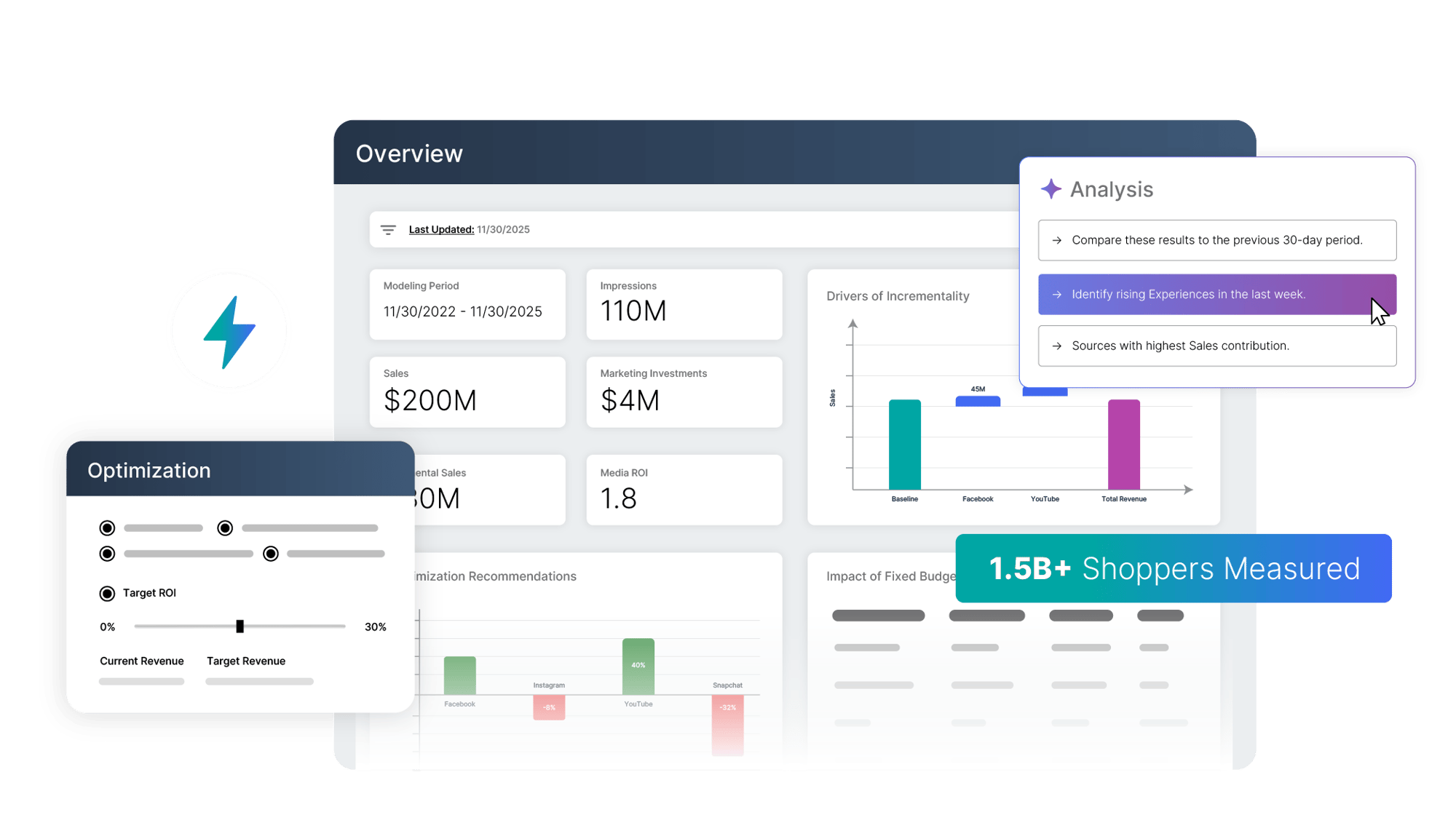
Task: Click the 1.5B+ Shoppers Measured banner
Action: click(x=1174, y=568)
